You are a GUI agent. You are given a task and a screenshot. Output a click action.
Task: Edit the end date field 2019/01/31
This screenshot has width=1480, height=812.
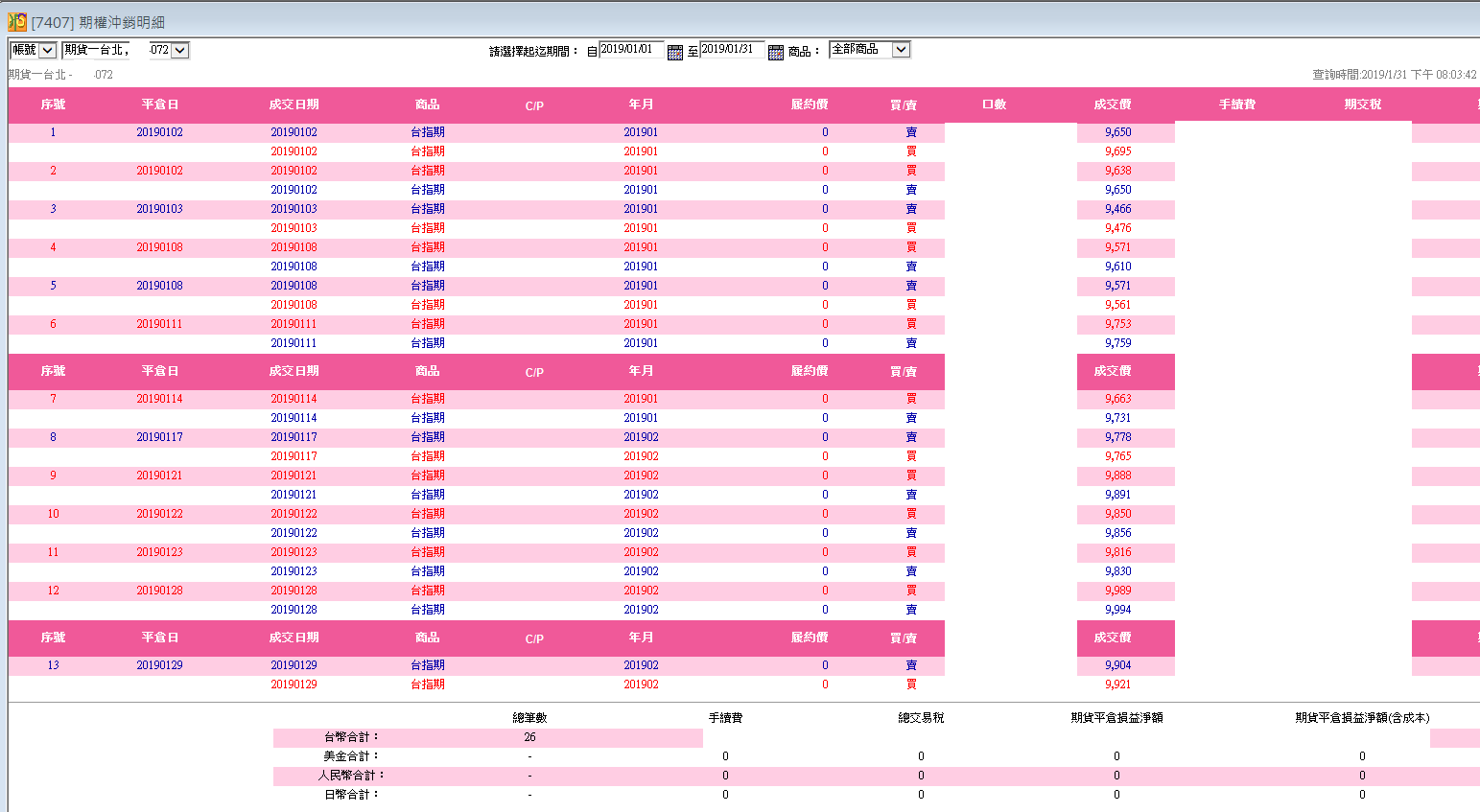732,49
